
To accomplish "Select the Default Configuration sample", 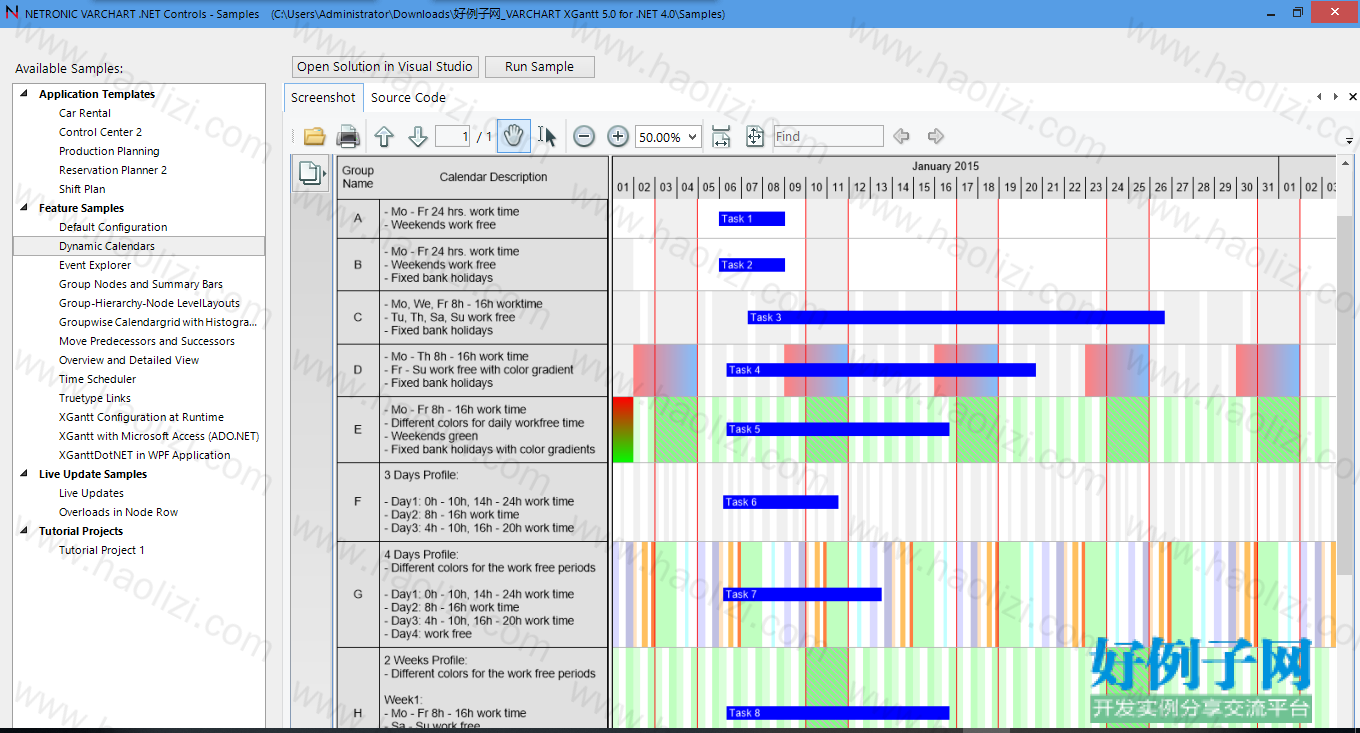I will click(x=113, y=227).
